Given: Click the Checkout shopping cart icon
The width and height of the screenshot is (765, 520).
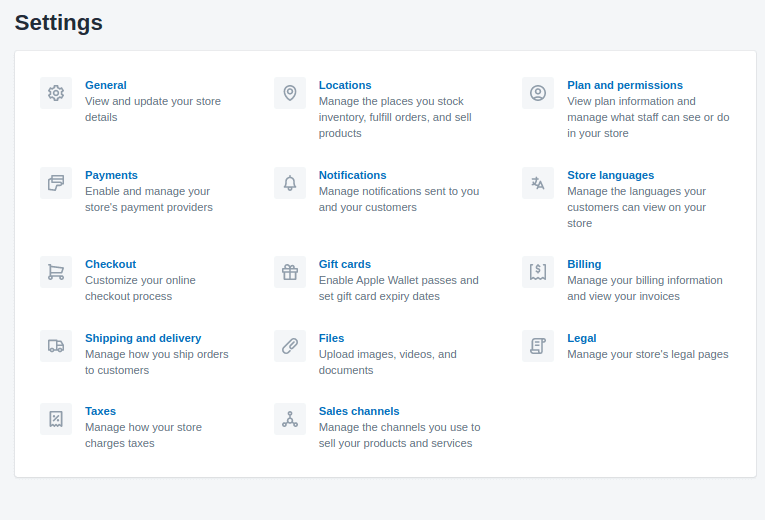Looking at the screenshot, I should tap(56, 272).
